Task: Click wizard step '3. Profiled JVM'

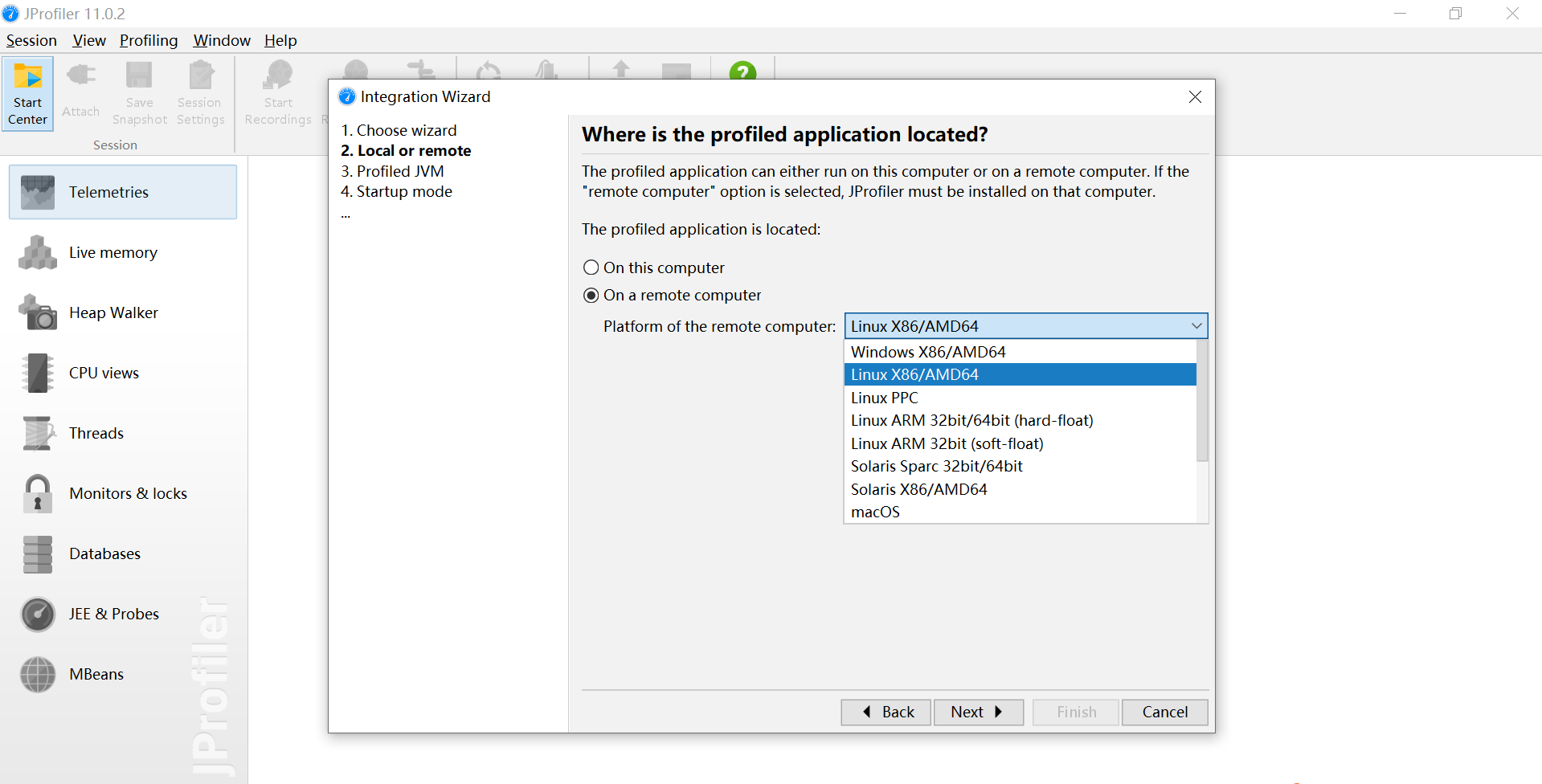Action: coord(392,171)
